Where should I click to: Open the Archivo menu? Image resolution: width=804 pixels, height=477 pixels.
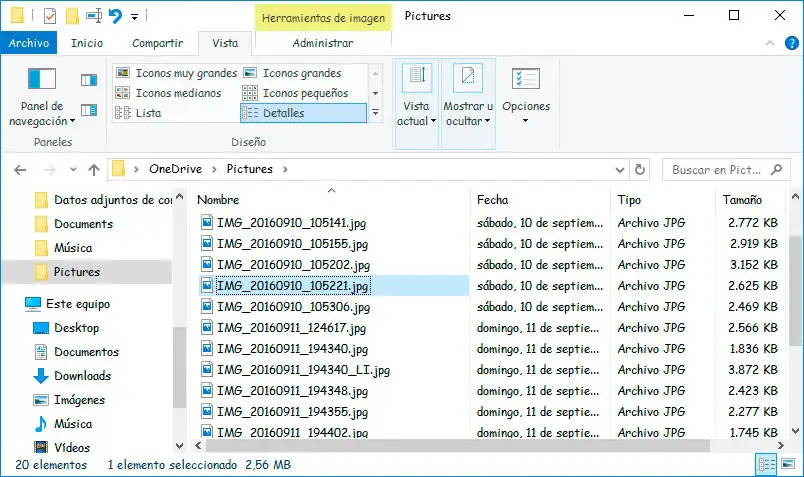[x=29, y=43]
